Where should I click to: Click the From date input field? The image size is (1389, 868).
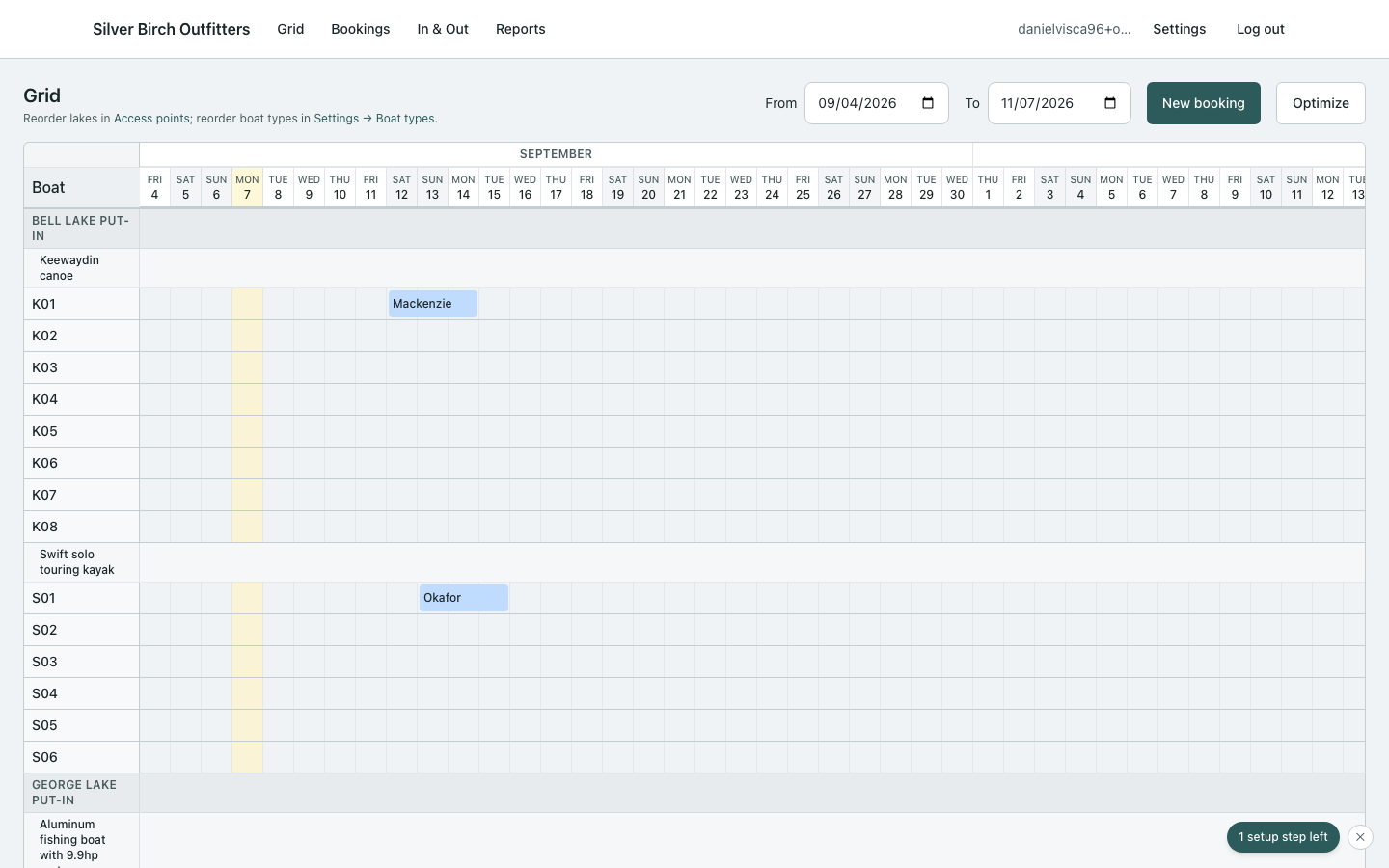pos(877,103)
